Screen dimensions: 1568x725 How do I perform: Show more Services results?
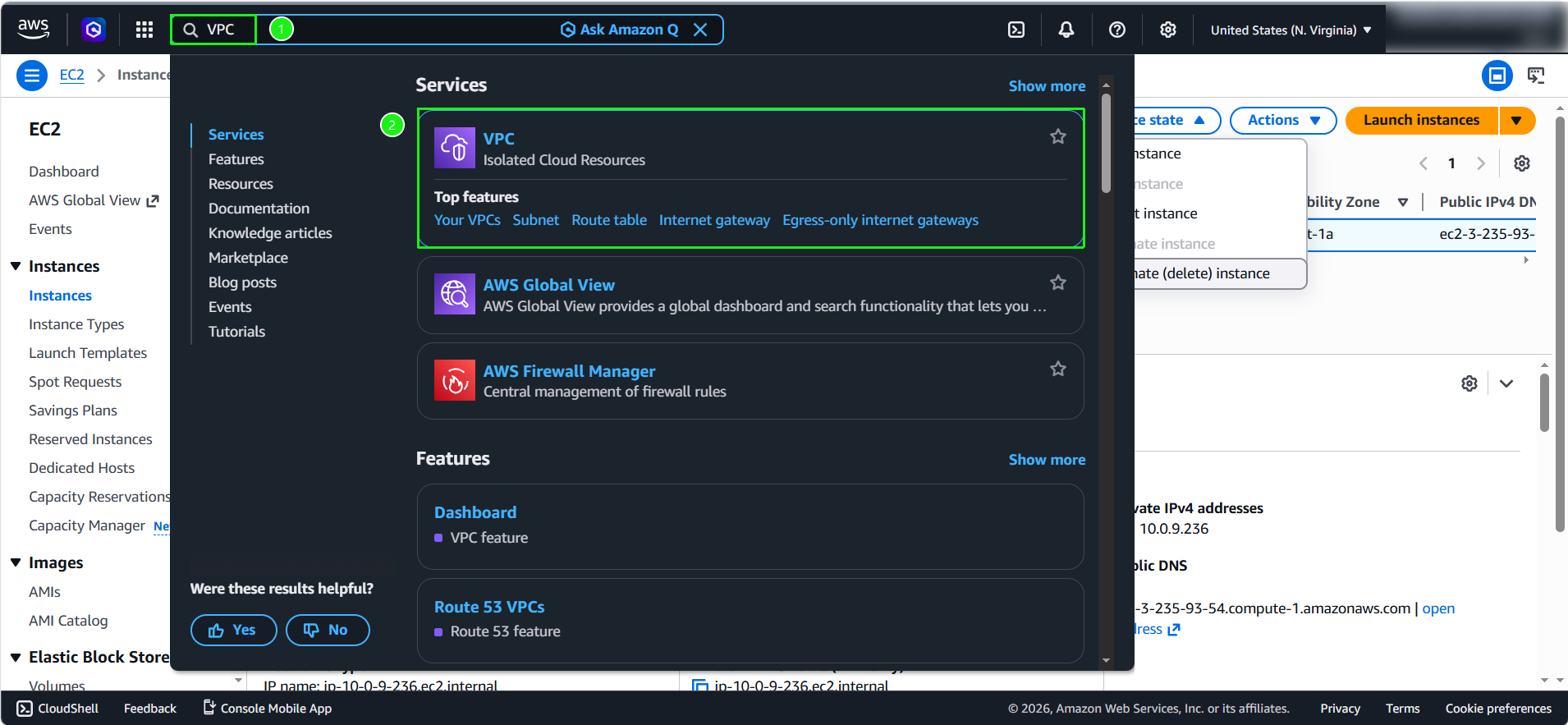(1047, 86)
